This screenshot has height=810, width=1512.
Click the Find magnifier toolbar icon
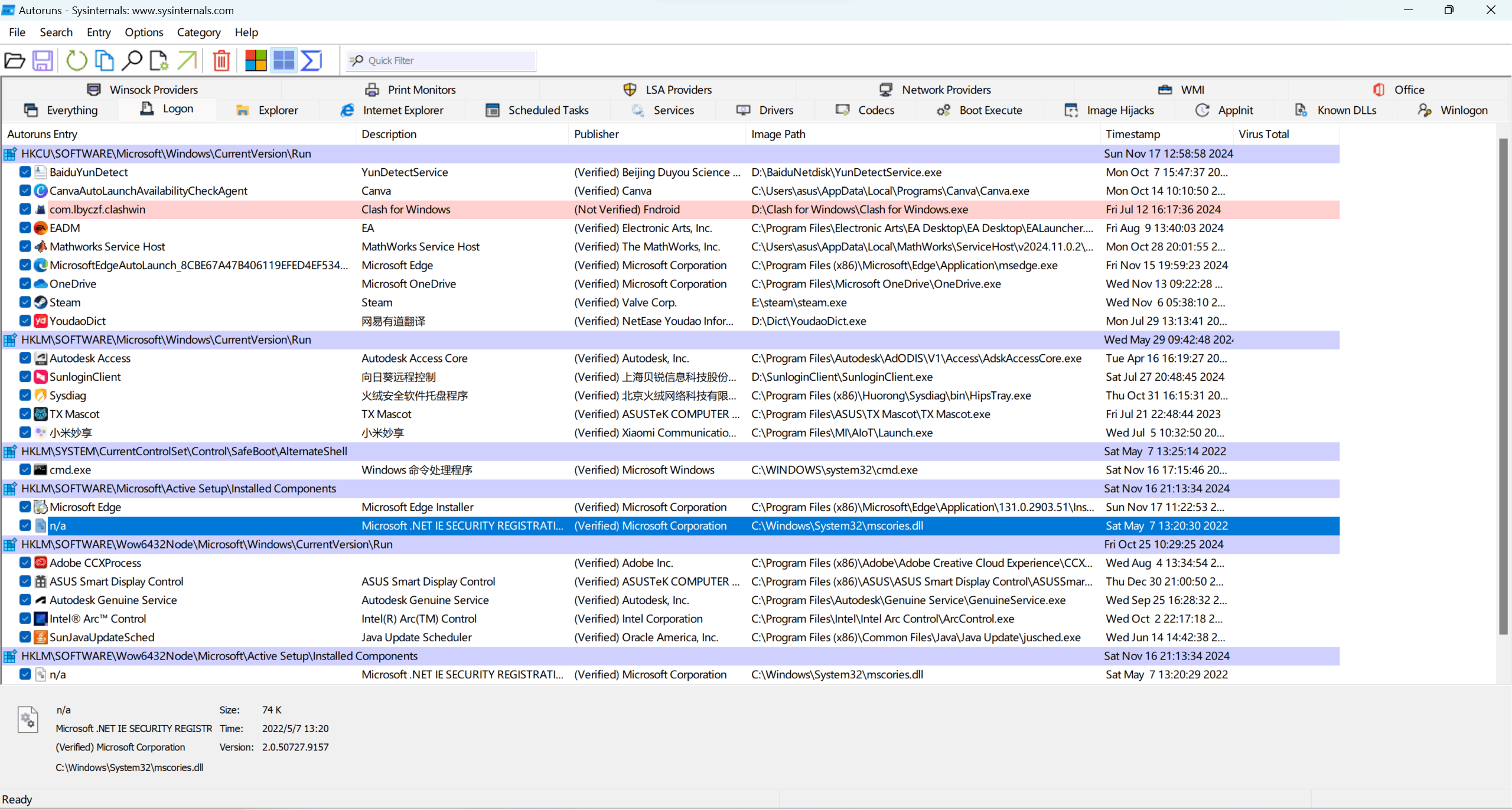[x=132, y=60]
